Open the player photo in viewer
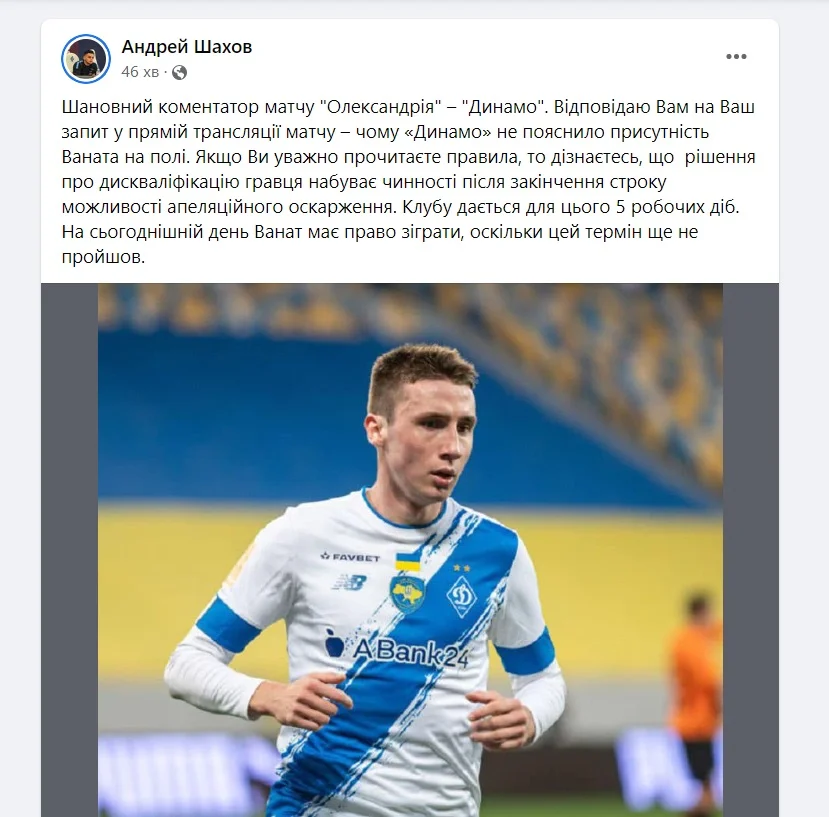This screenshot has height=817, width=829. click(410, 550)
